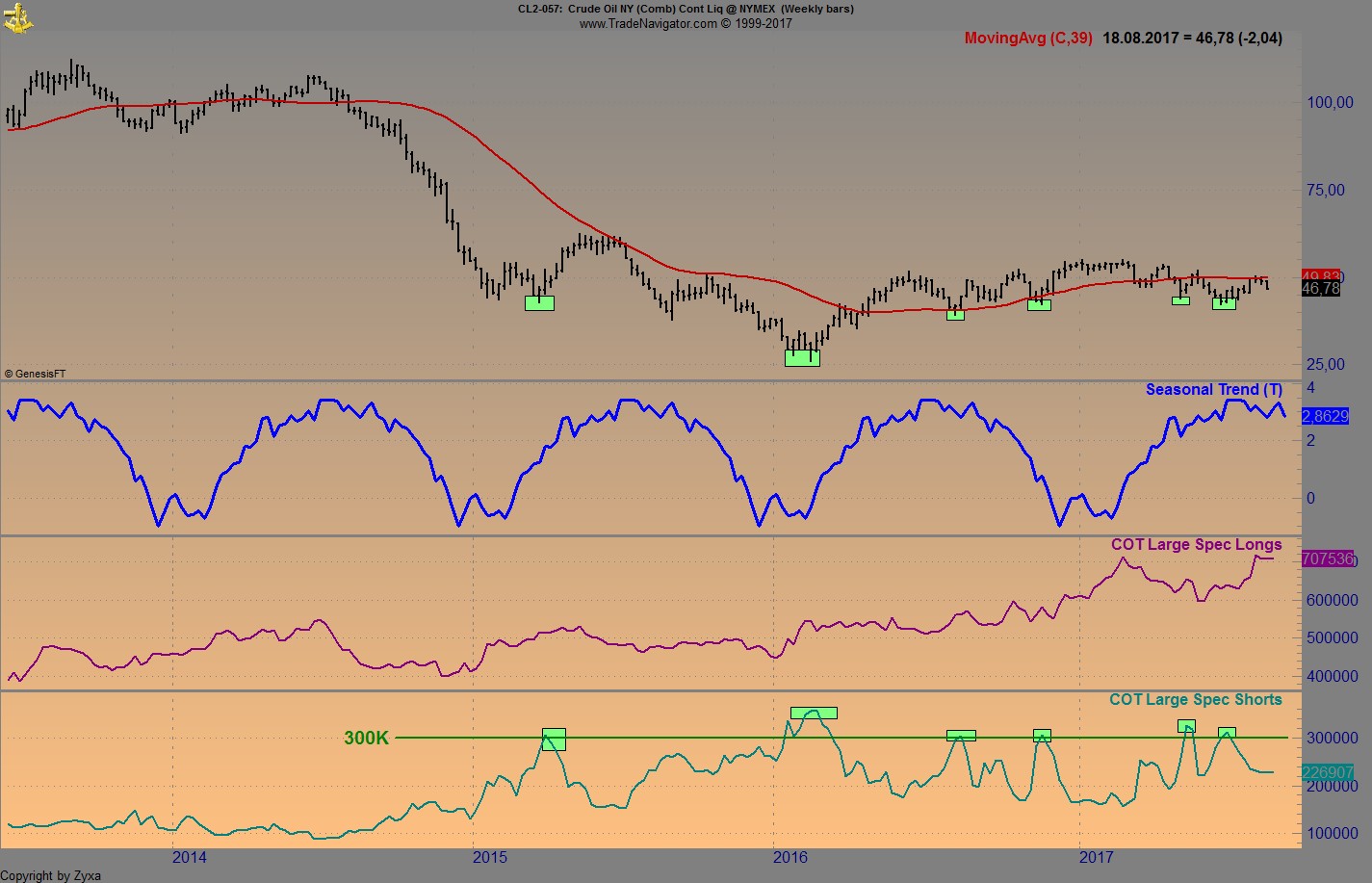Viewport: 1372px width, 883px height.
Task: Select the red MovingAvg (C,39) legend entry
Action: [x=1028, y=38]
